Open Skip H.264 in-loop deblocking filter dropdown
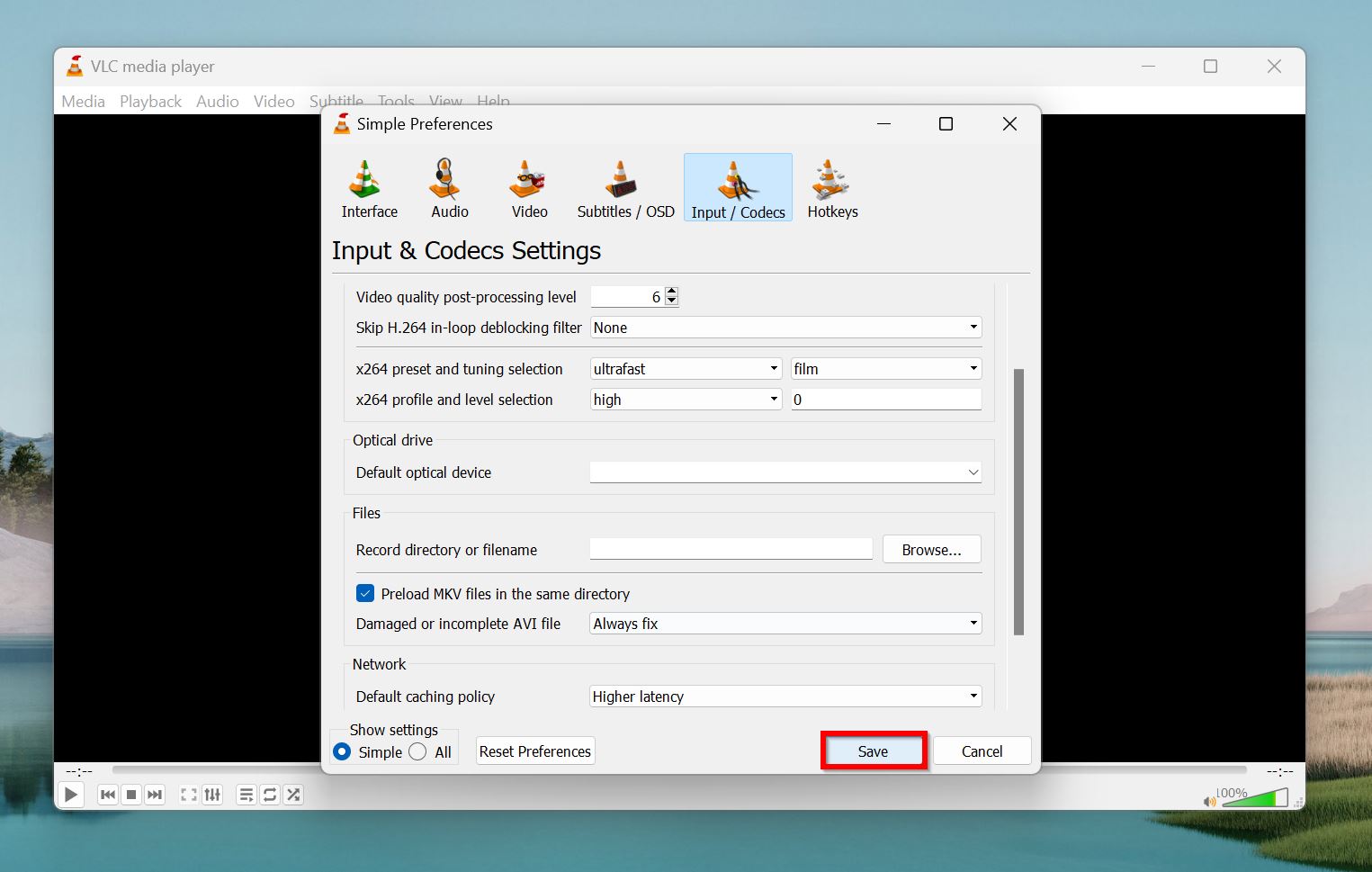The height and width of the screenshot is (872, 1372). (x=785, y=328)
